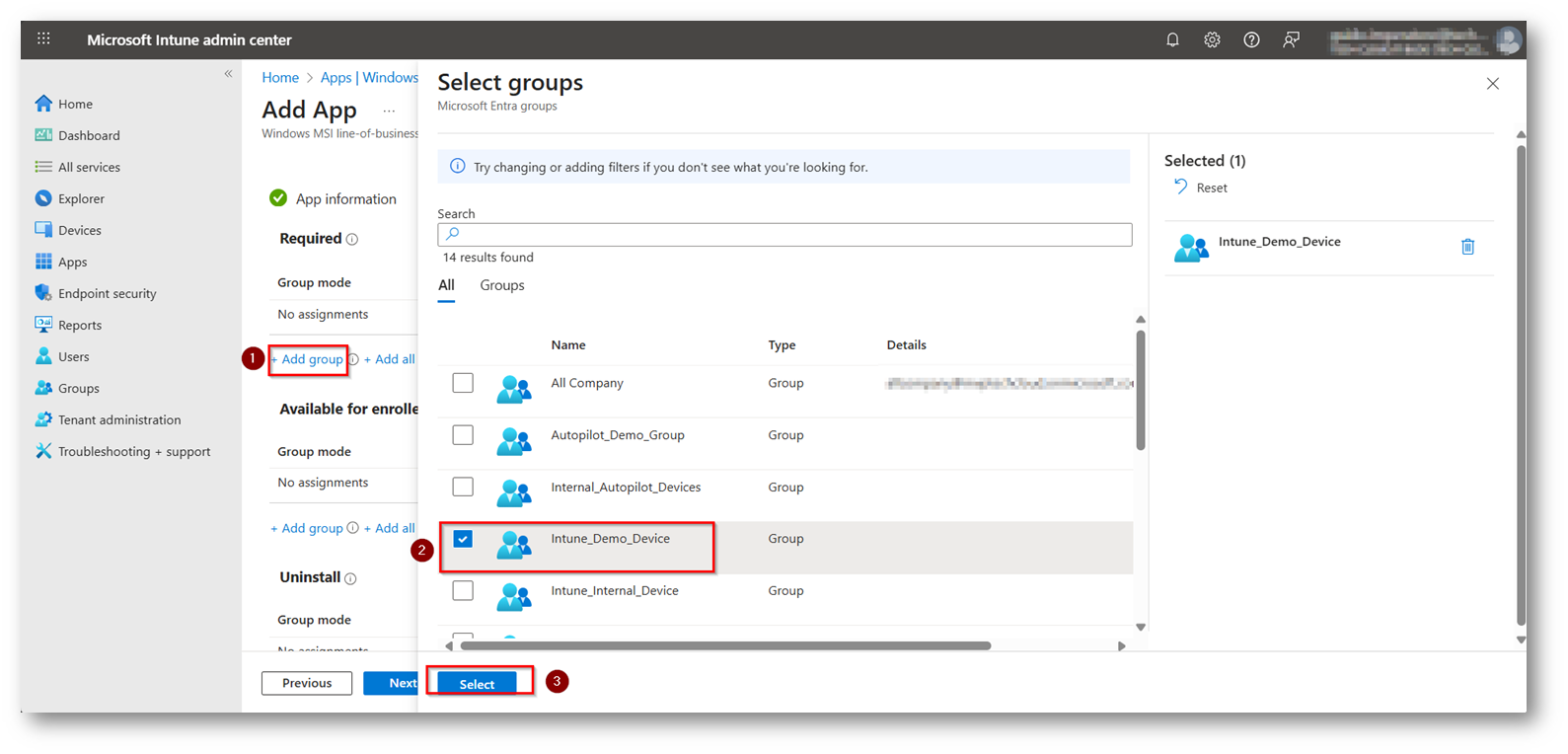Click the Internal_Autopilot_Devices group icon

514,492
